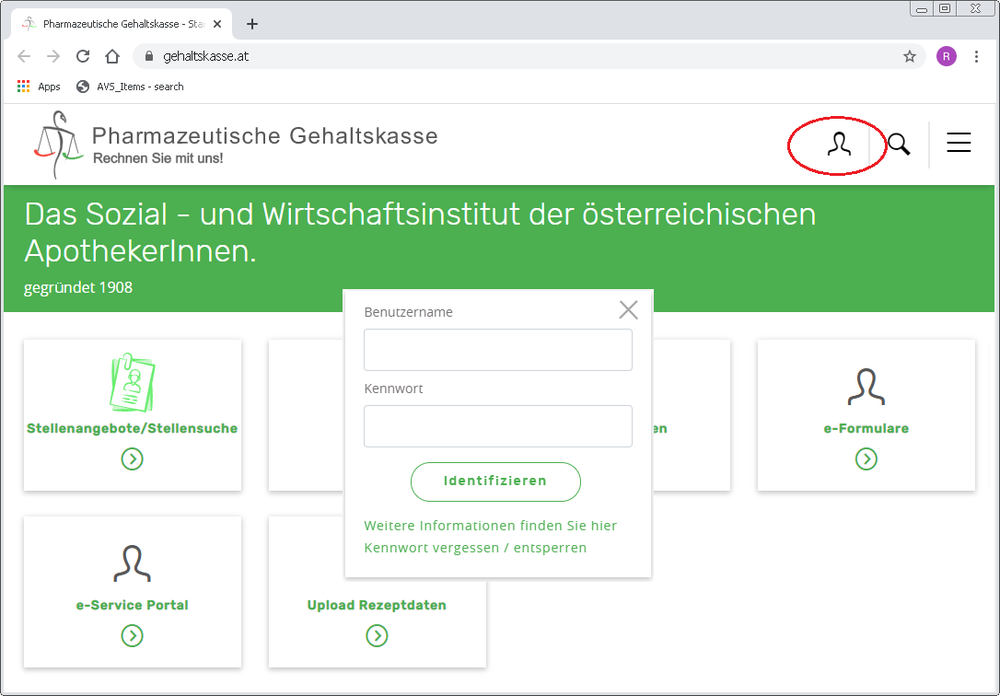This screenshot has height=696, width=1000.
Task: Click the e-Service Portal person icon
Action: pos(132,563)
